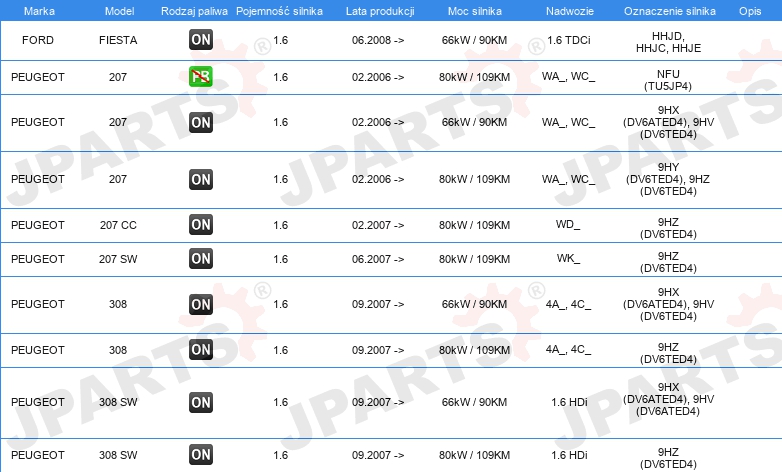Select 308 SW model in the 66kW/90KM row
The width and height of the screenshot is (782, 472).
pyautogui.click(x=118, y=402)
